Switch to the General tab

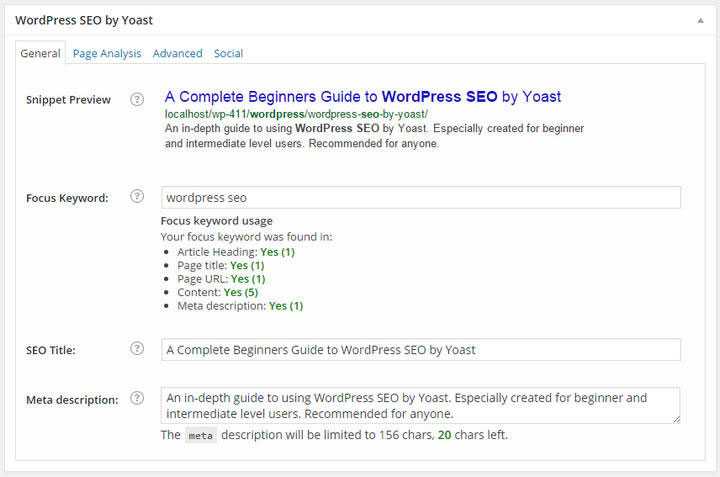(41, 54)
